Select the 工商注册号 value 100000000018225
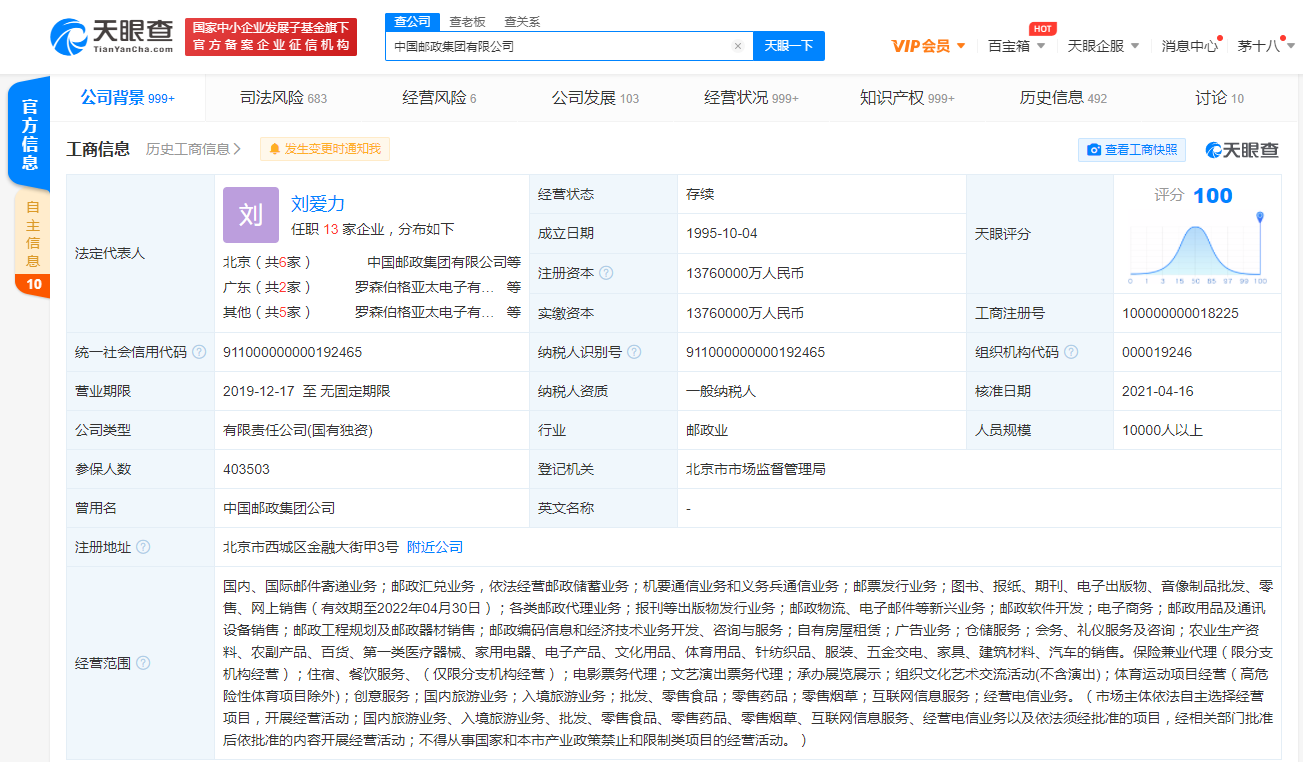 (1180, 313)
